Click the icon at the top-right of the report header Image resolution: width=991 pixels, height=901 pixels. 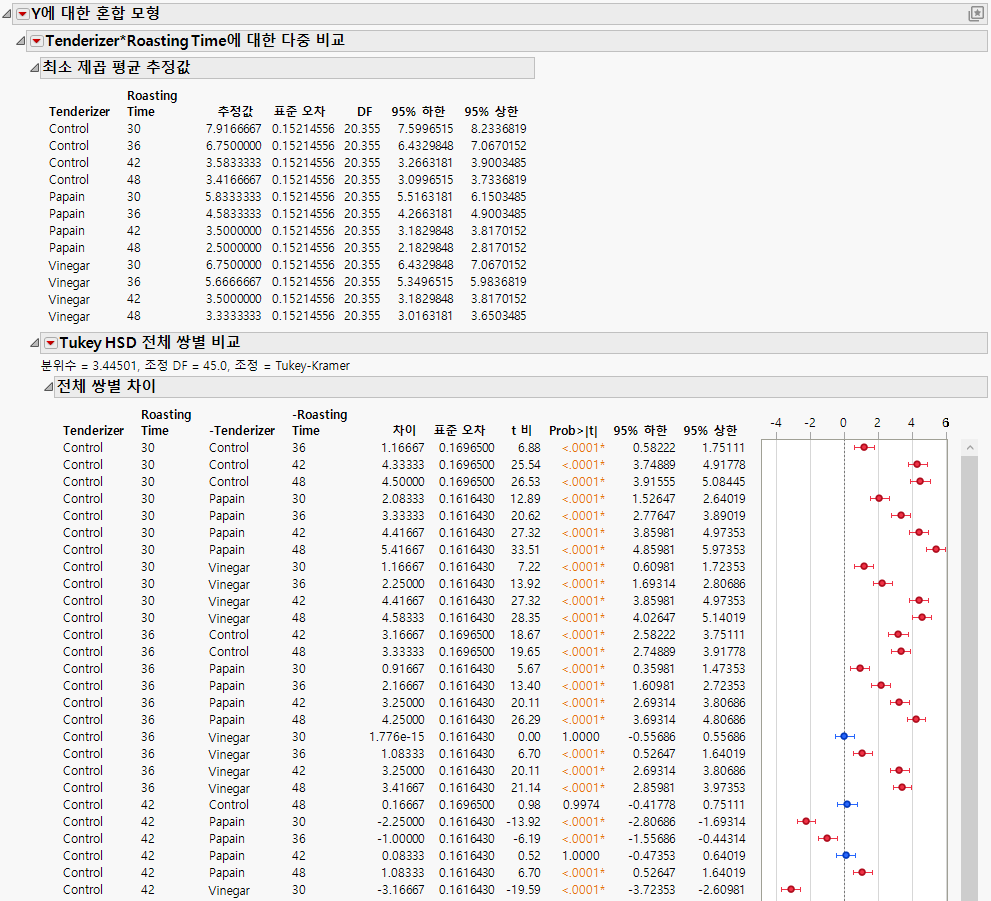(975, 14)
